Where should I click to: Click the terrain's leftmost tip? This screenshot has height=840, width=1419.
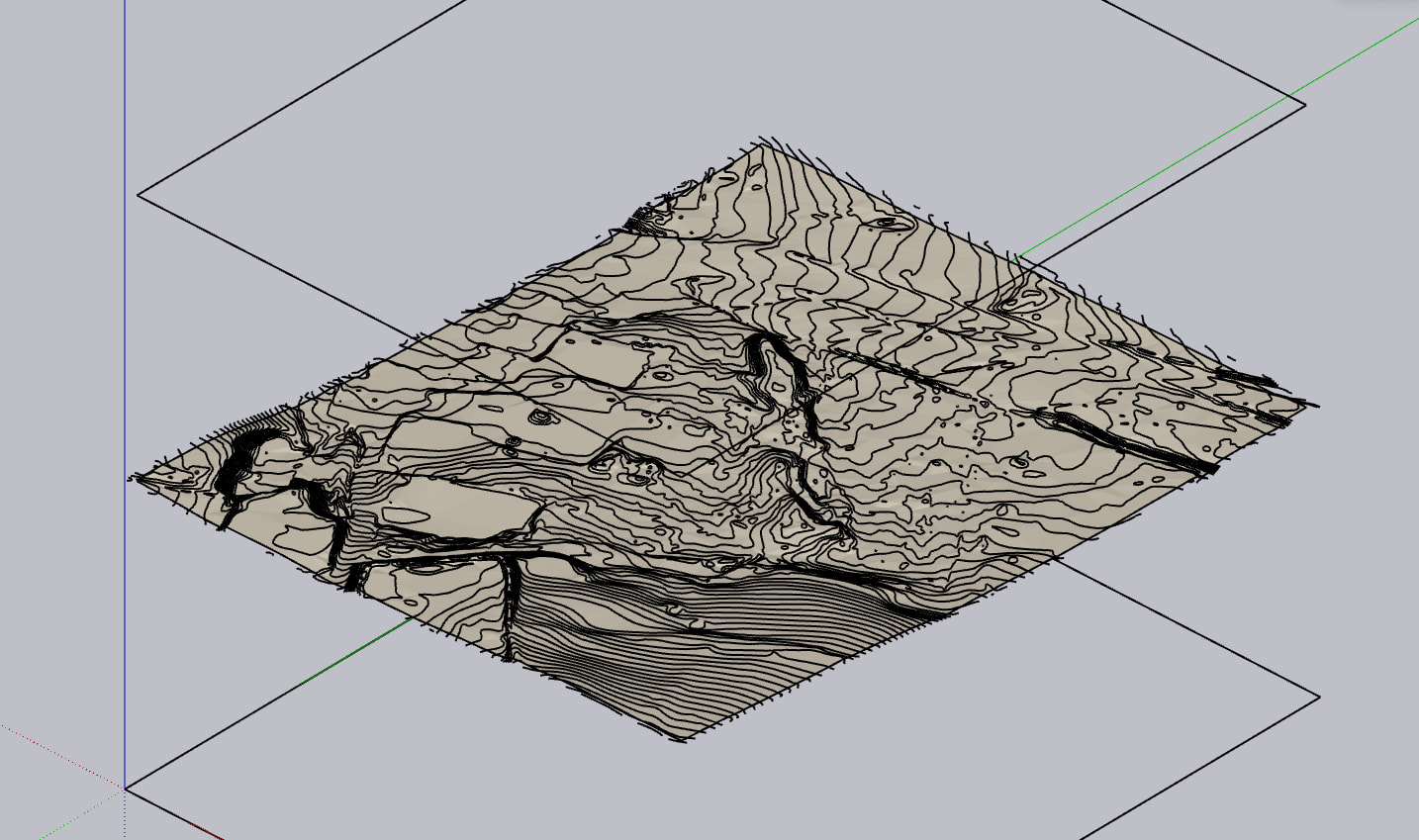click(x=132, y=479)
